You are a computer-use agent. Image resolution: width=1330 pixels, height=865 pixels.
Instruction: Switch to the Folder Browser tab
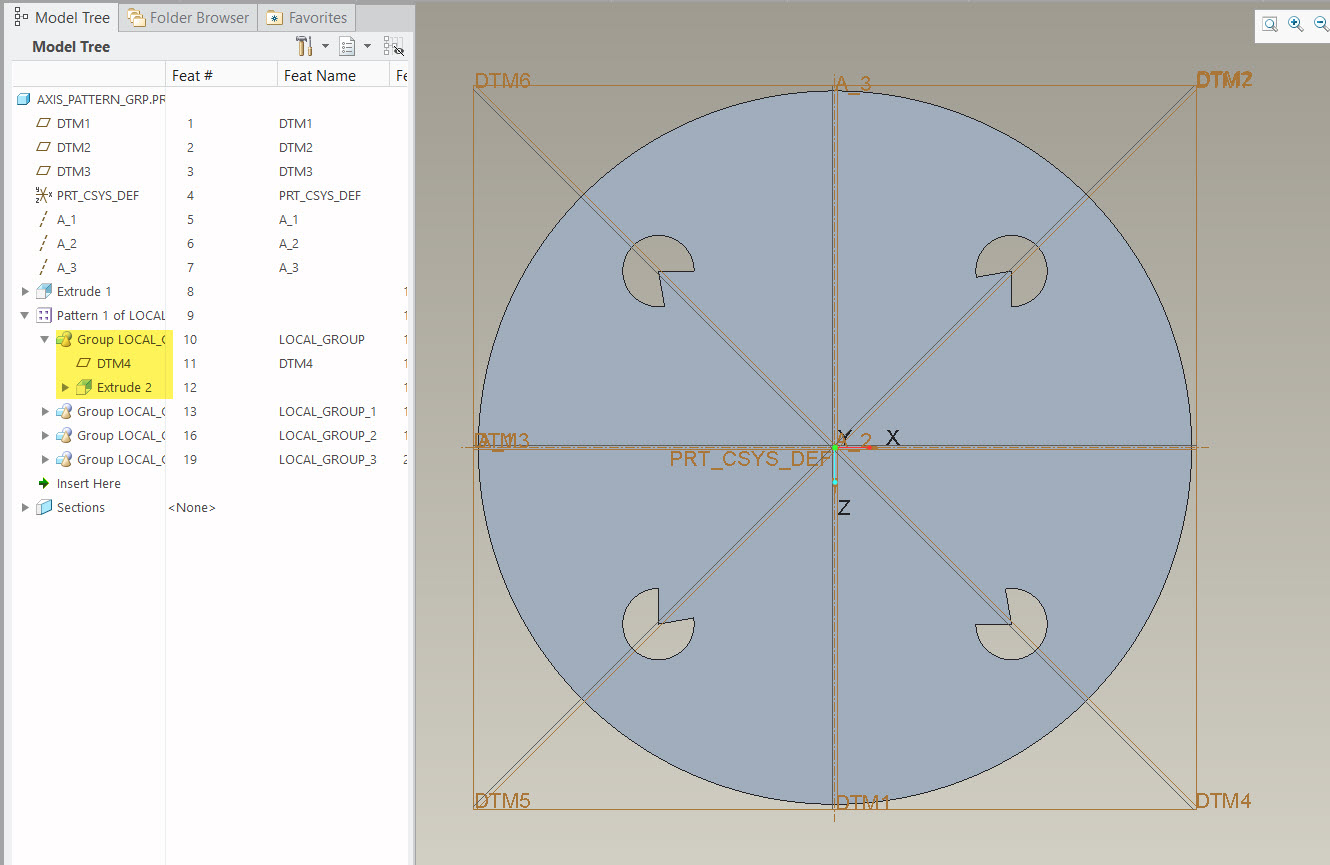pos(187,17)
